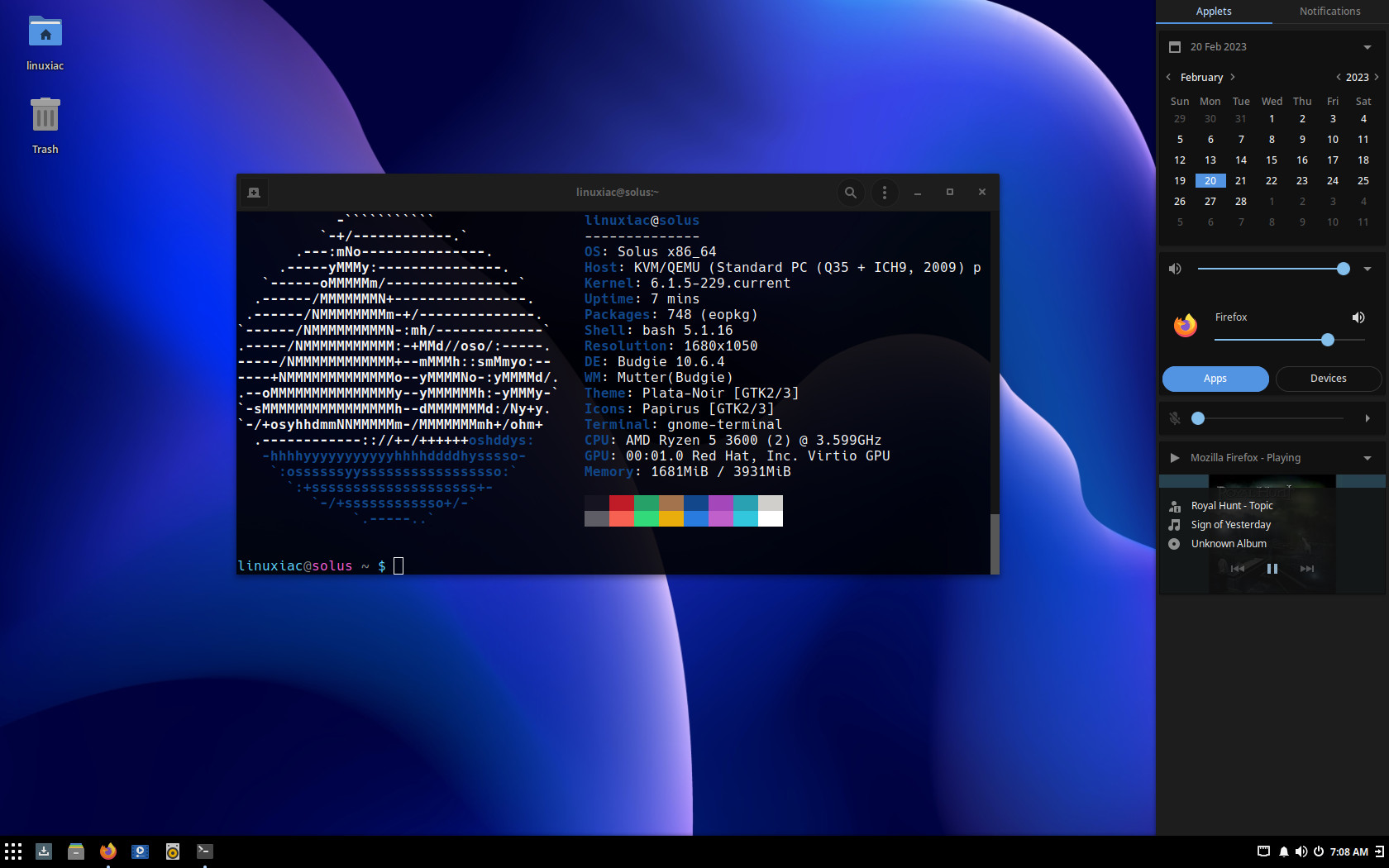Skip to the previous track
This screenshot has height=868, width=1389.
coord(1238,569)
